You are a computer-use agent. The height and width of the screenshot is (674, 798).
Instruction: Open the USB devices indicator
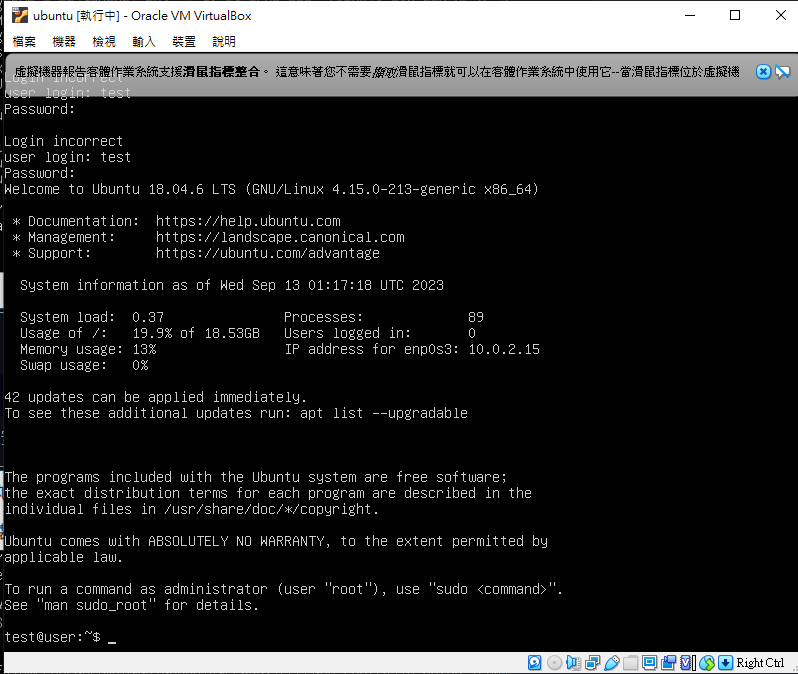click(x=612, y=663)
